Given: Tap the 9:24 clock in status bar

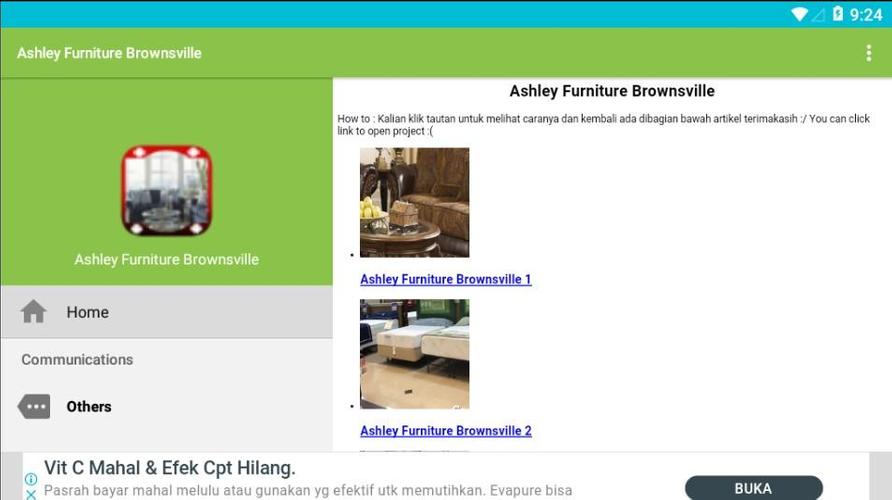Looking at the screenshot, I should click(865, 14).
